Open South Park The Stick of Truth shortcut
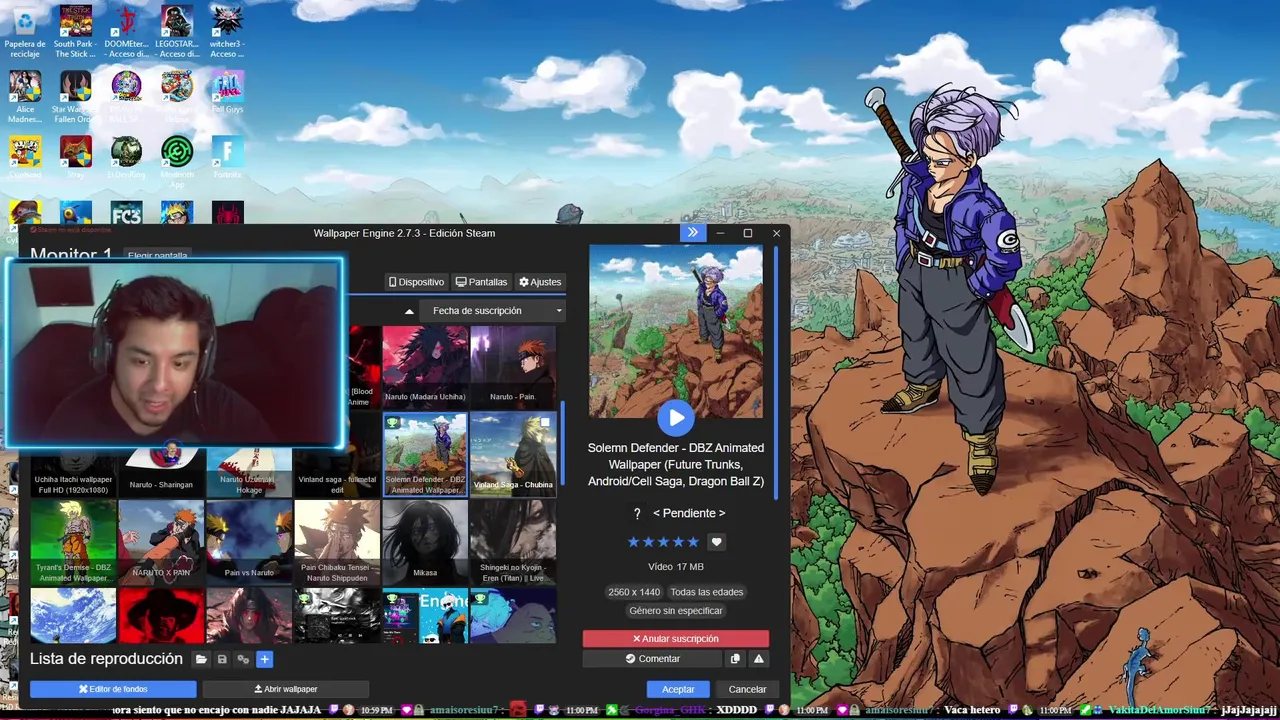 pyautogui.click(x=75, y=32)
